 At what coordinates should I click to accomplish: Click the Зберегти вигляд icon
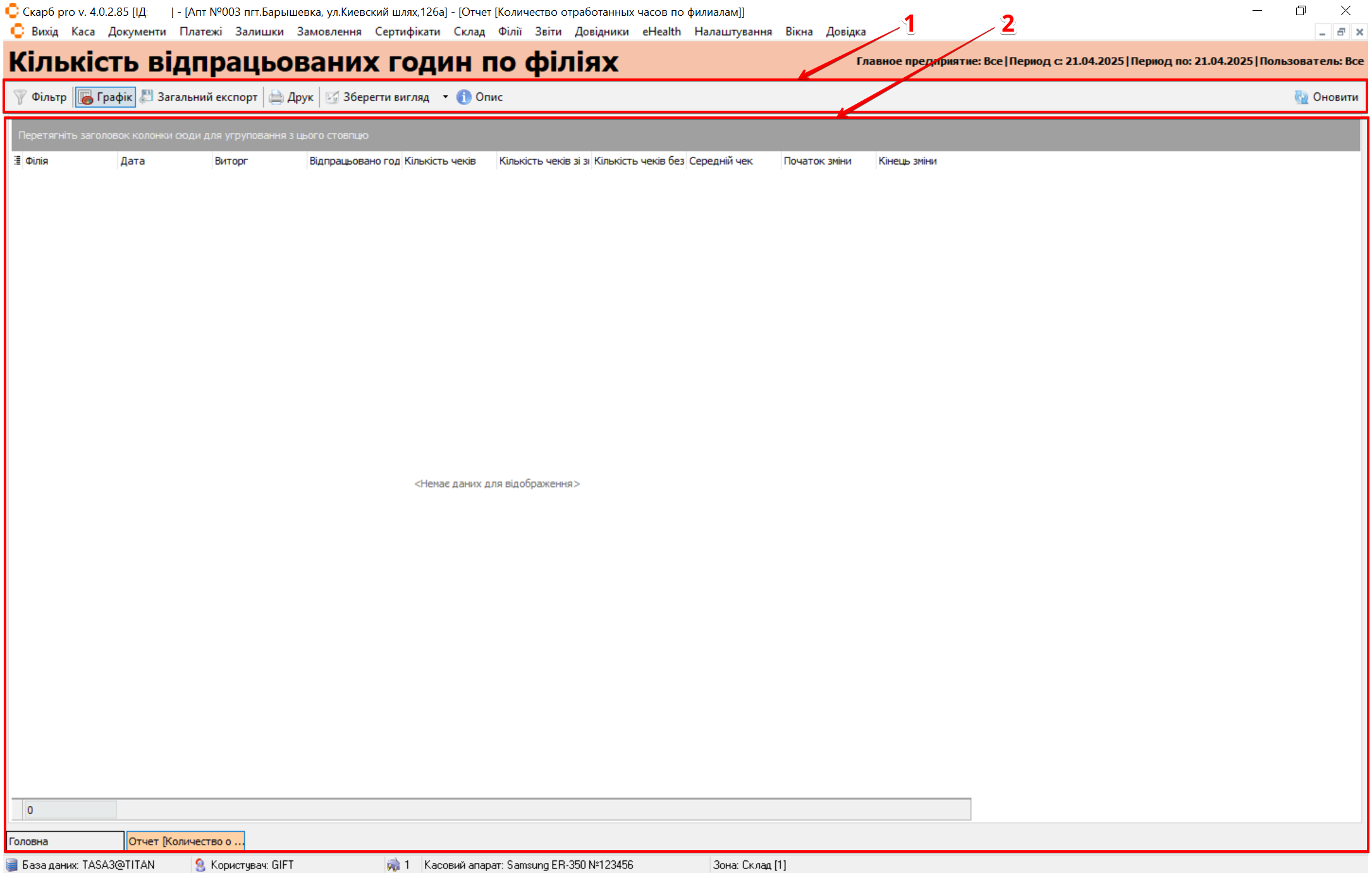pos(332,97)
